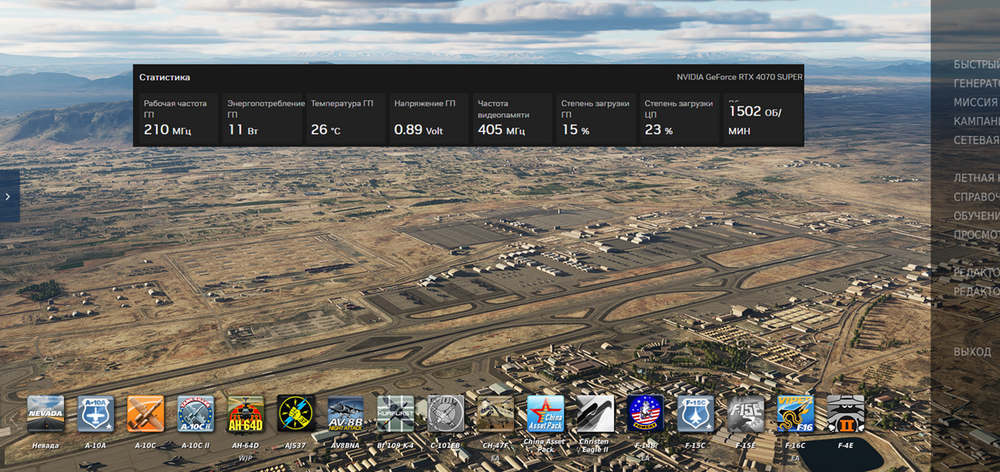Select the СЕТЕВАЯ multiplayer menu item
This screenshot has height=472, width=1000.
976,140
